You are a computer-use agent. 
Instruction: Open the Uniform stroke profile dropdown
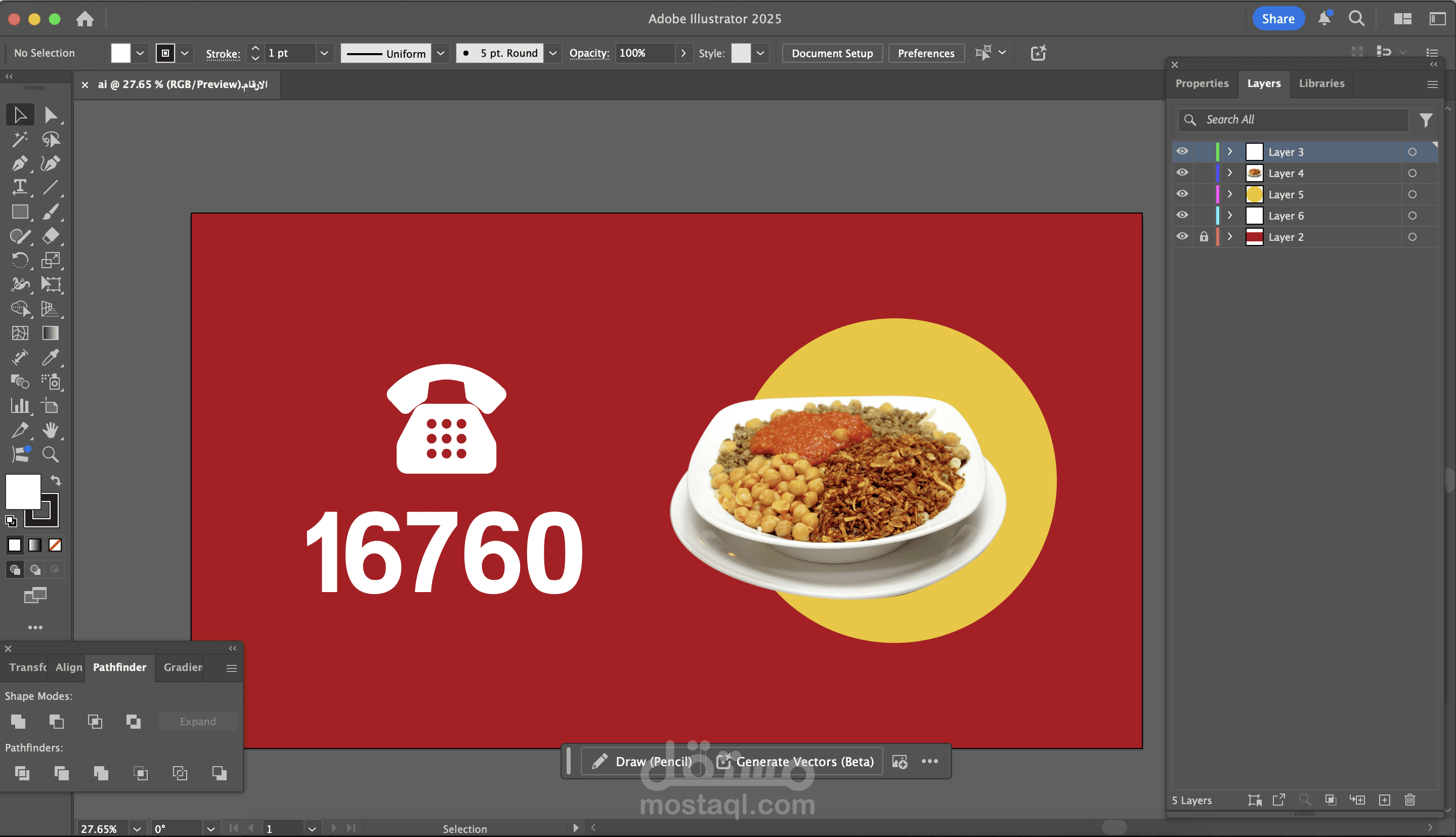click(441, 53)
